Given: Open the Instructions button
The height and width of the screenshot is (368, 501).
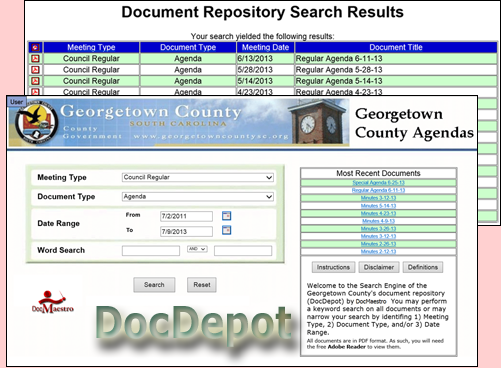Looking at the screenshot, I should (x=333, y=267).
